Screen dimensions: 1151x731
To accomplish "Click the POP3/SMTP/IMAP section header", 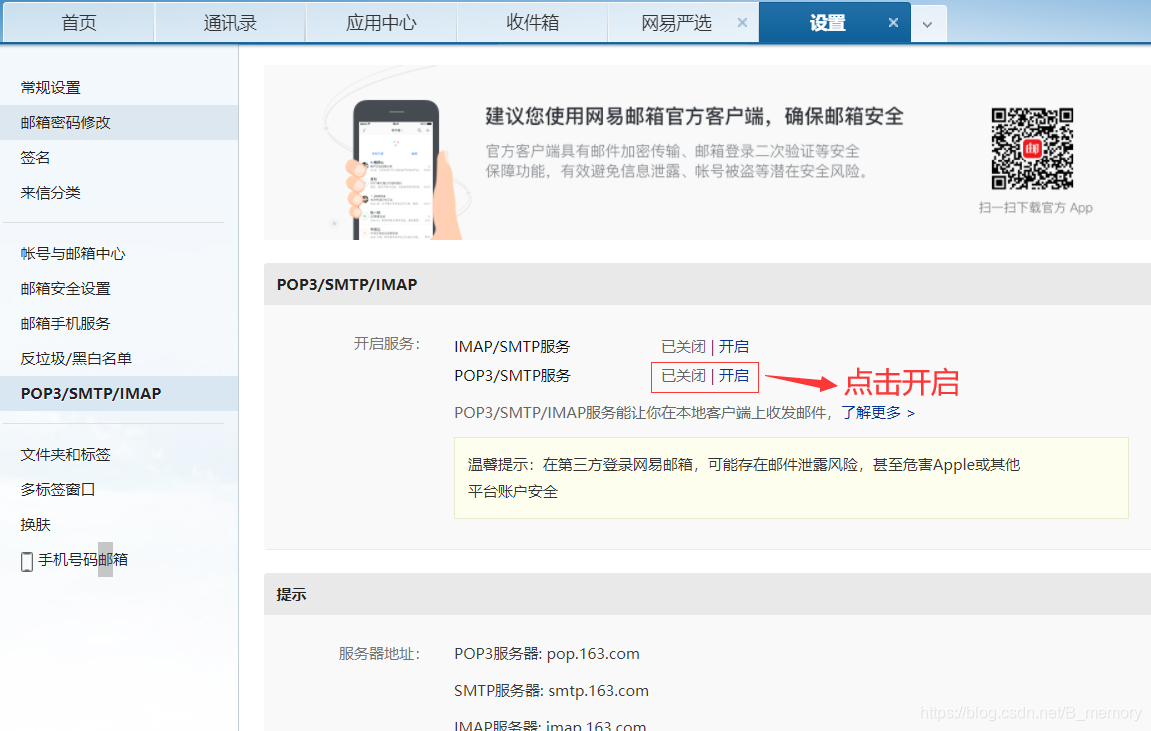I will [708, 285].
